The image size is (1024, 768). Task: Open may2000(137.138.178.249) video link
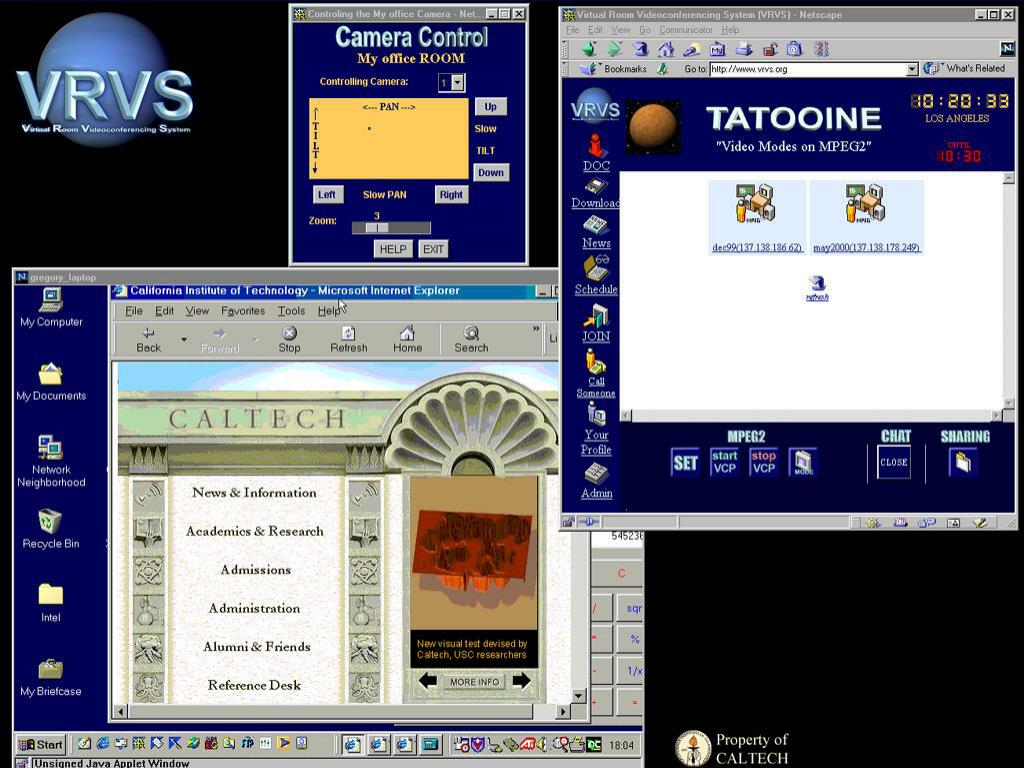coord(866,248)
